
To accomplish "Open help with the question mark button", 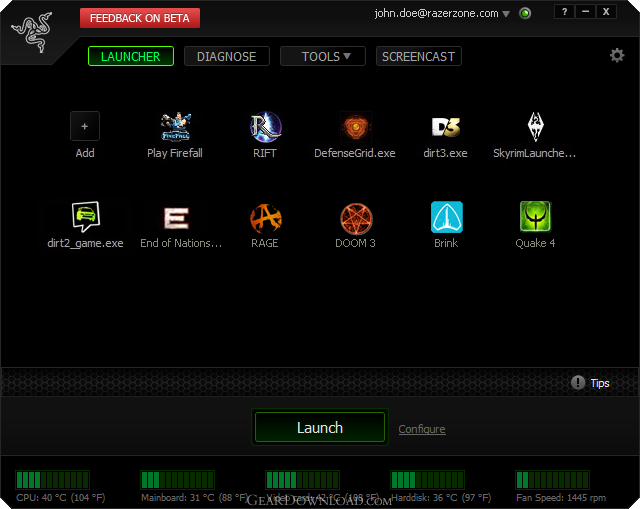I will [564, 12].
